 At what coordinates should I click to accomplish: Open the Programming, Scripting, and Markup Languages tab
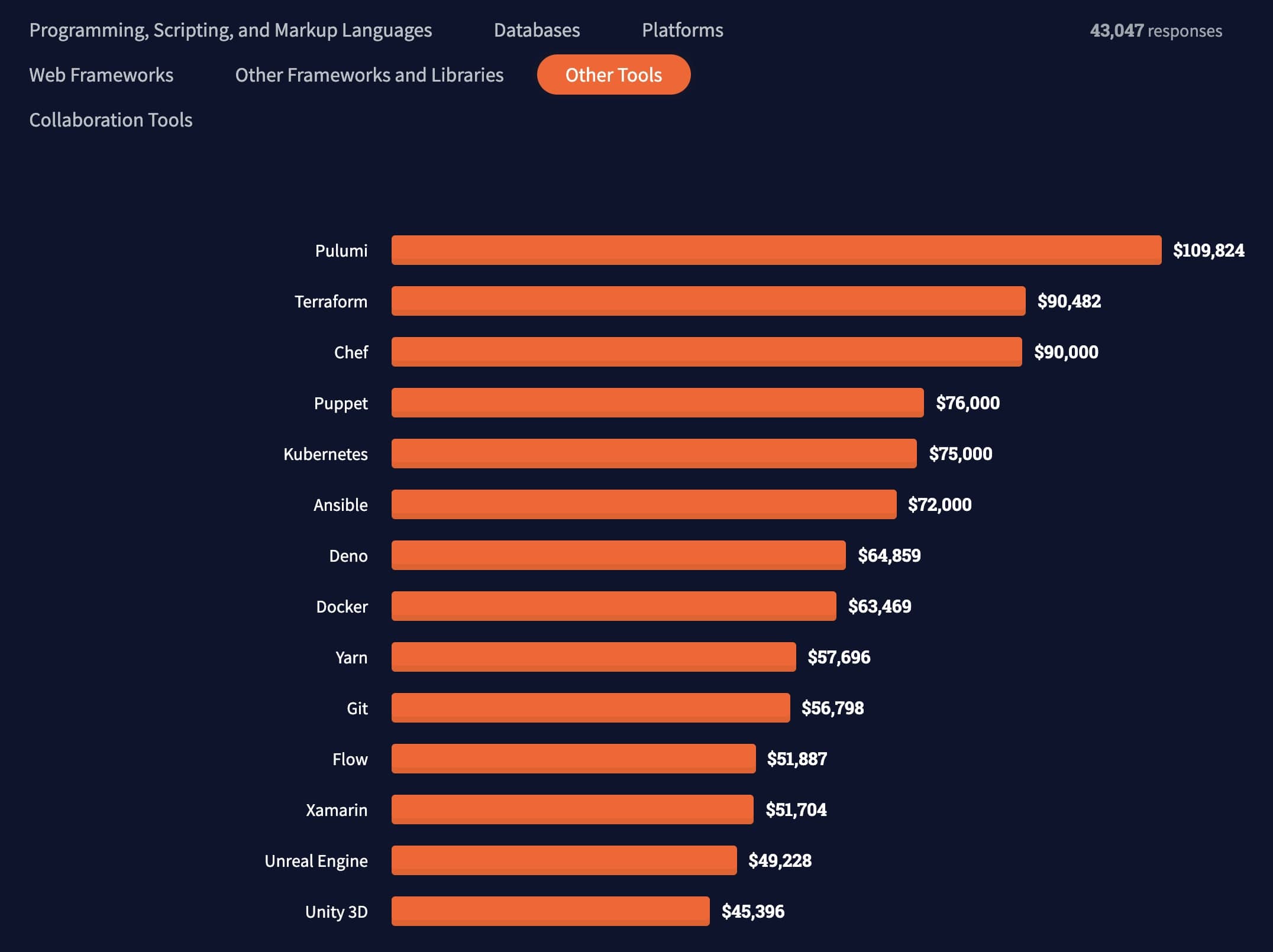pos(231,30)
